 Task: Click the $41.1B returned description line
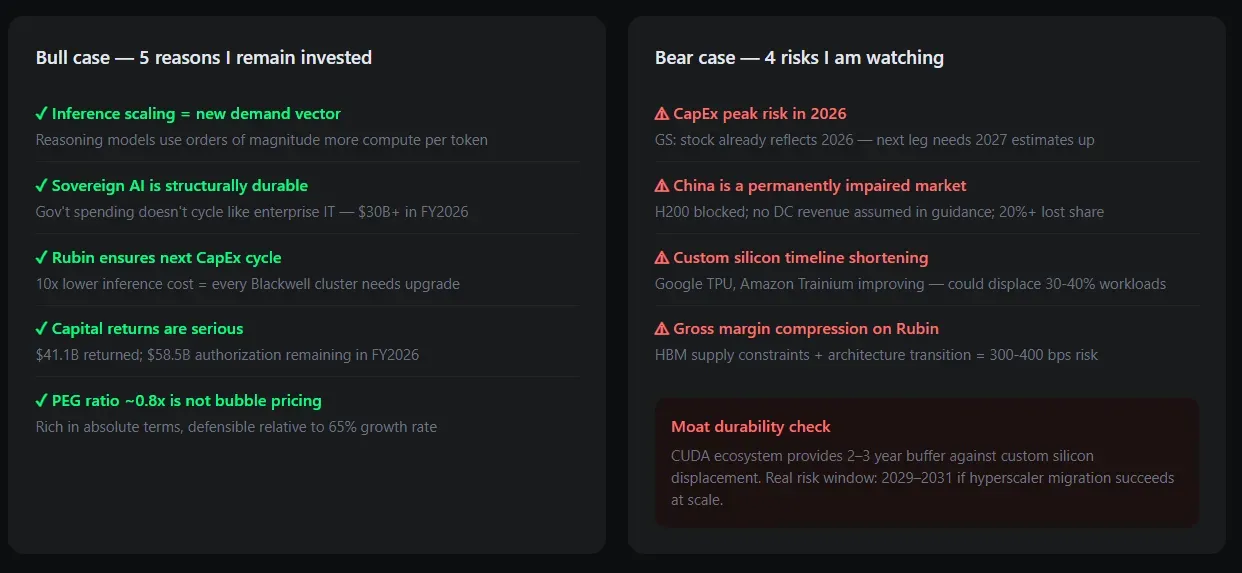[227, 355]
